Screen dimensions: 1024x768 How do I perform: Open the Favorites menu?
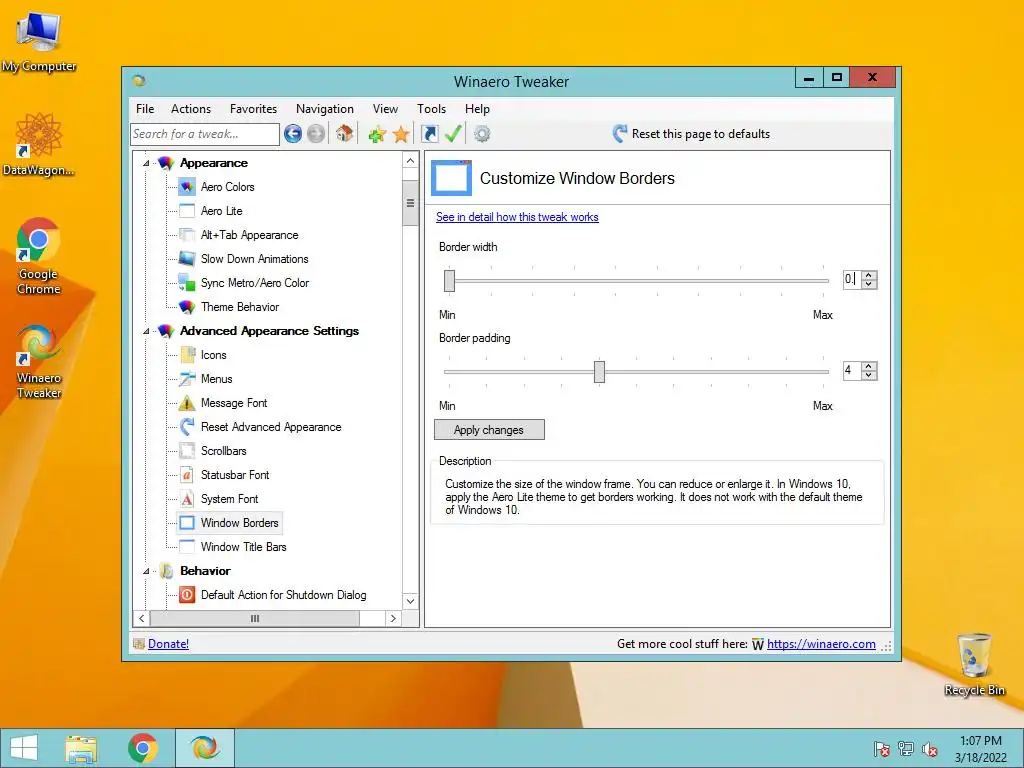pos(253,109)
